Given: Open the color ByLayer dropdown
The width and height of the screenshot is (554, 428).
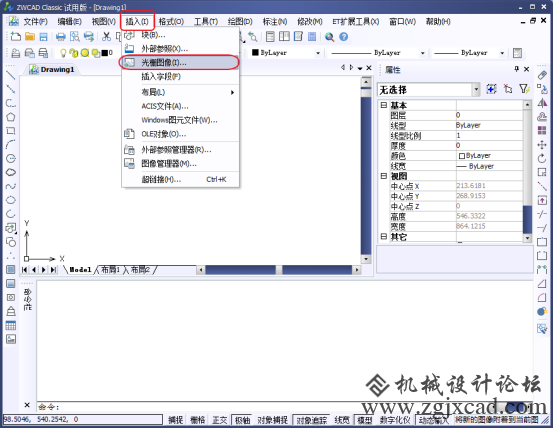Looking at the screenshot, I should point(318,53).
